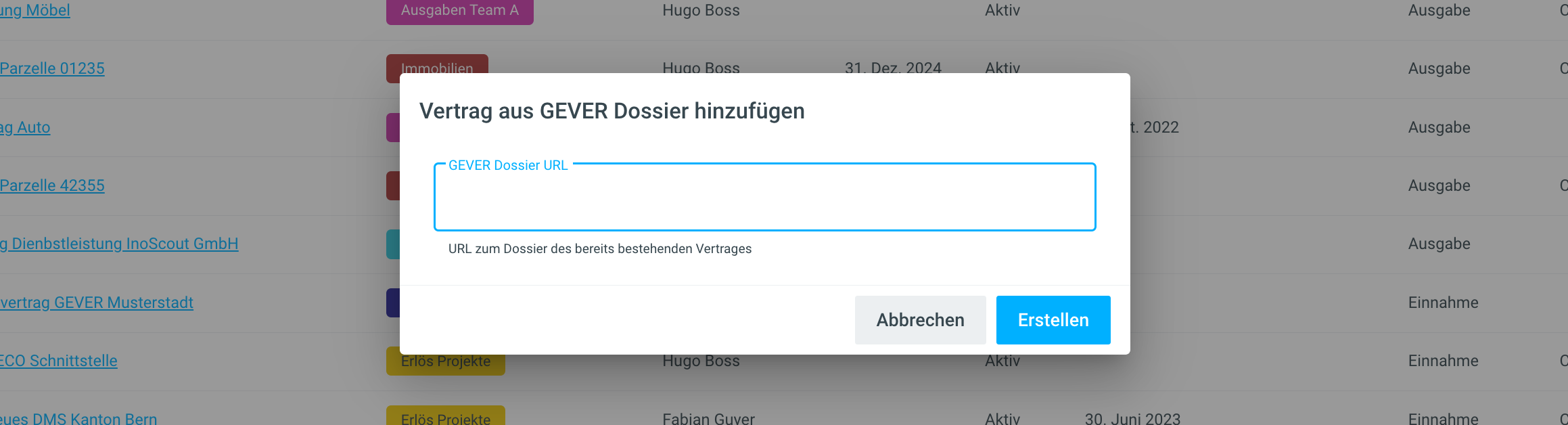
Task: Open the Parzelle 01235 link
Action: tap(52, 68)
